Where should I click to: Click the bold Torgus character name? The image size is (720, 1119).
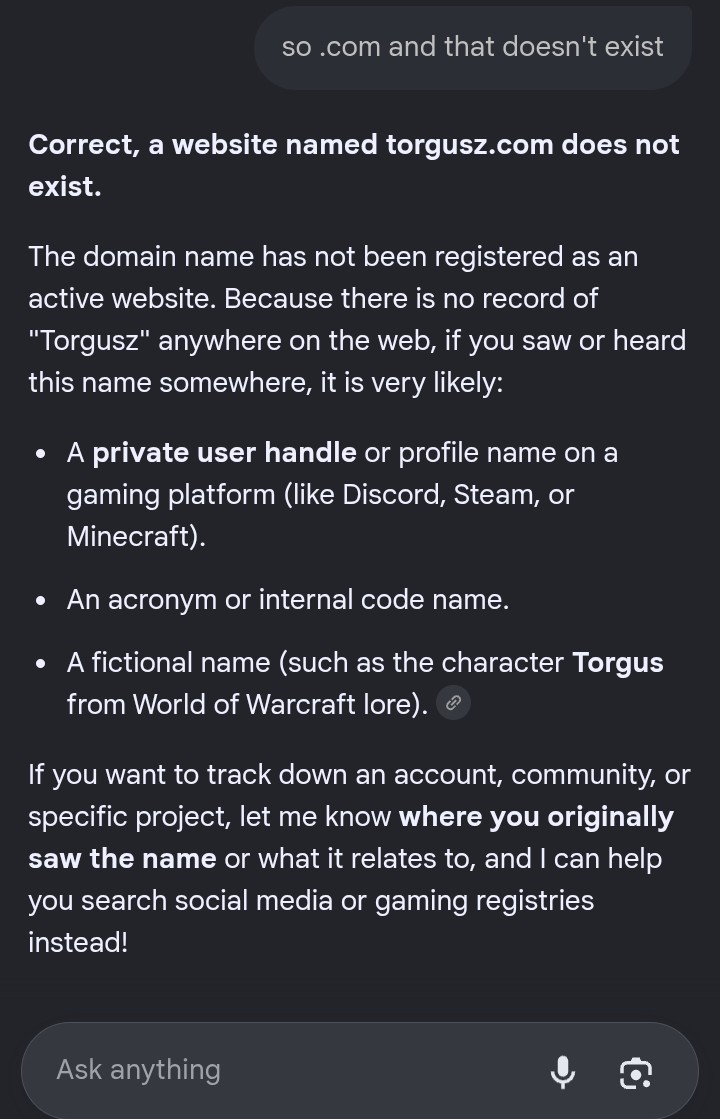coord(618,663)
